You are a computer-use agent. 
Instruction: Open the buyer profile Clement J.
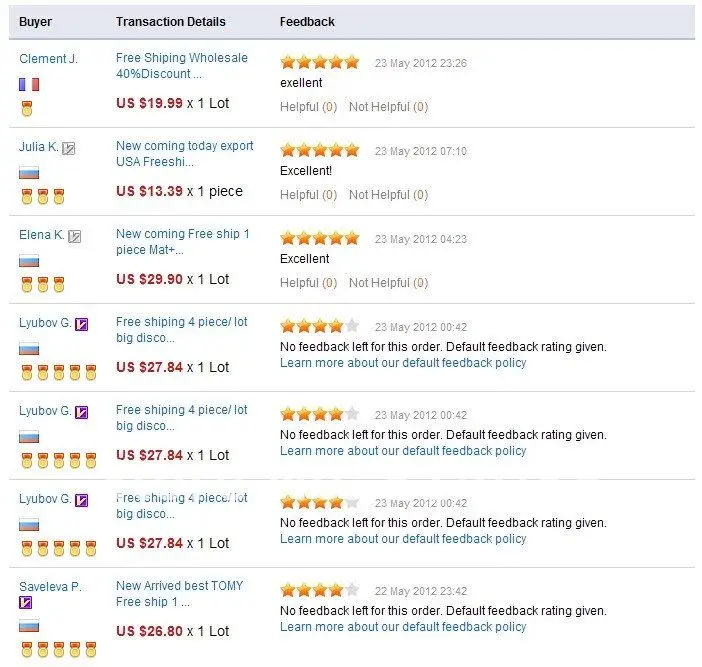[48, 59]
